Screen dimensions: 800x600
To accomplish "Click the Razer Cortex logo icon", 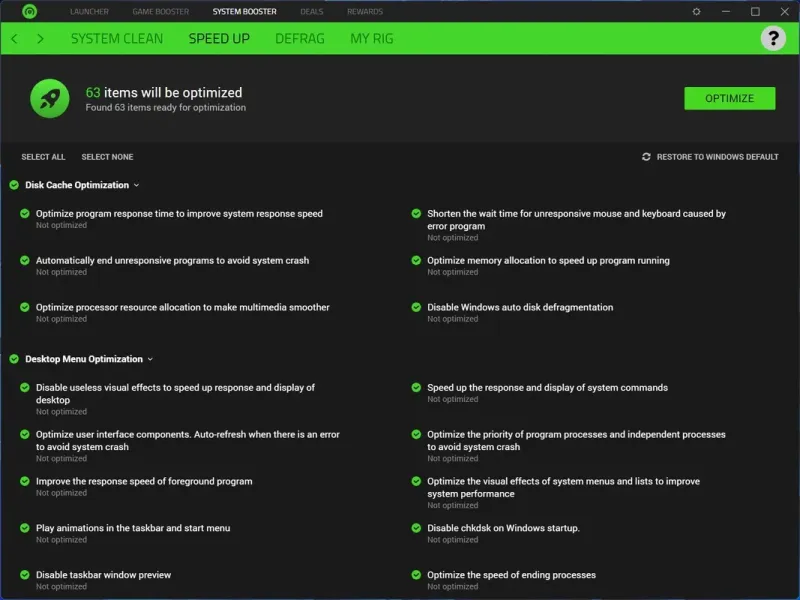I will tap(30, 11).
